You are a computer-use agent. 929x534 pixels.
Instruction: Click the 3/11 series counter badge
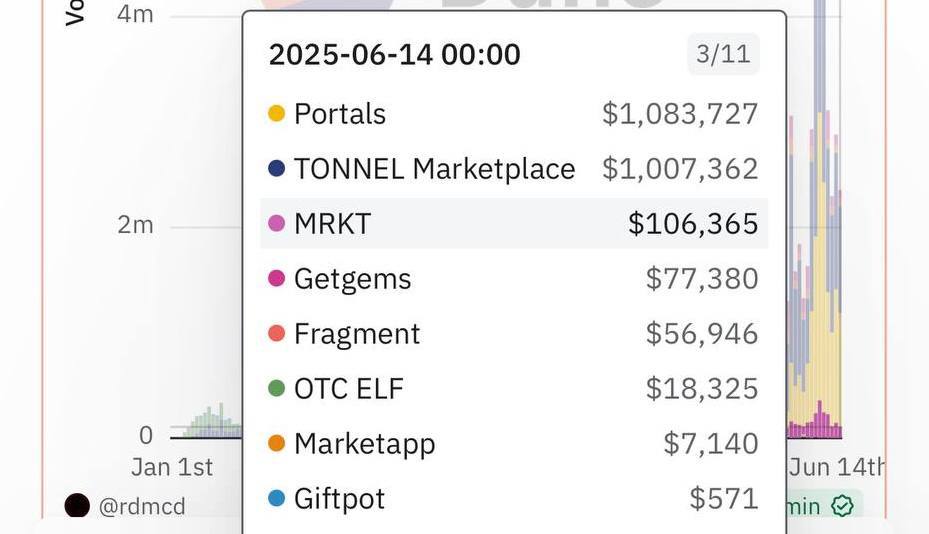(x=723, y=54)
